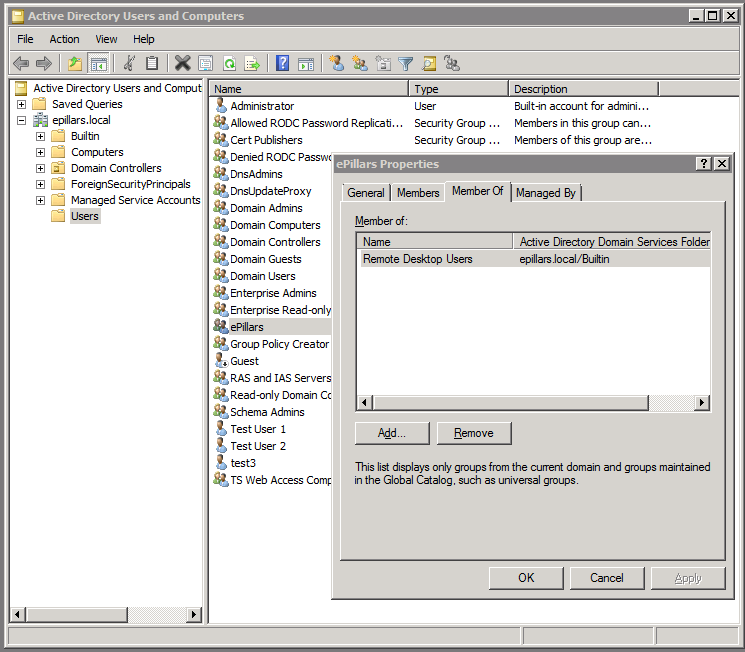Open the Help menu
The width and height of the screenshot is (745, 652).
(x=143, y=39)
